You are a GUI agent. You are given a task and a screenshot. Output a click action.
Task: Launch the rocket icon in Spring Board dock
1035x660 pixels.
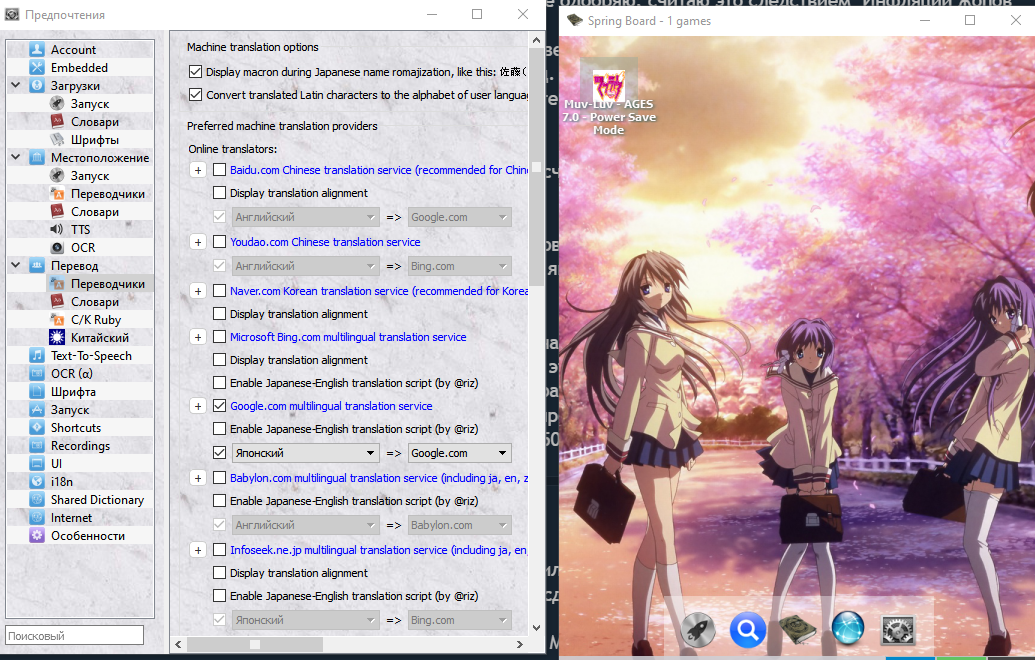tap(697, 629)
